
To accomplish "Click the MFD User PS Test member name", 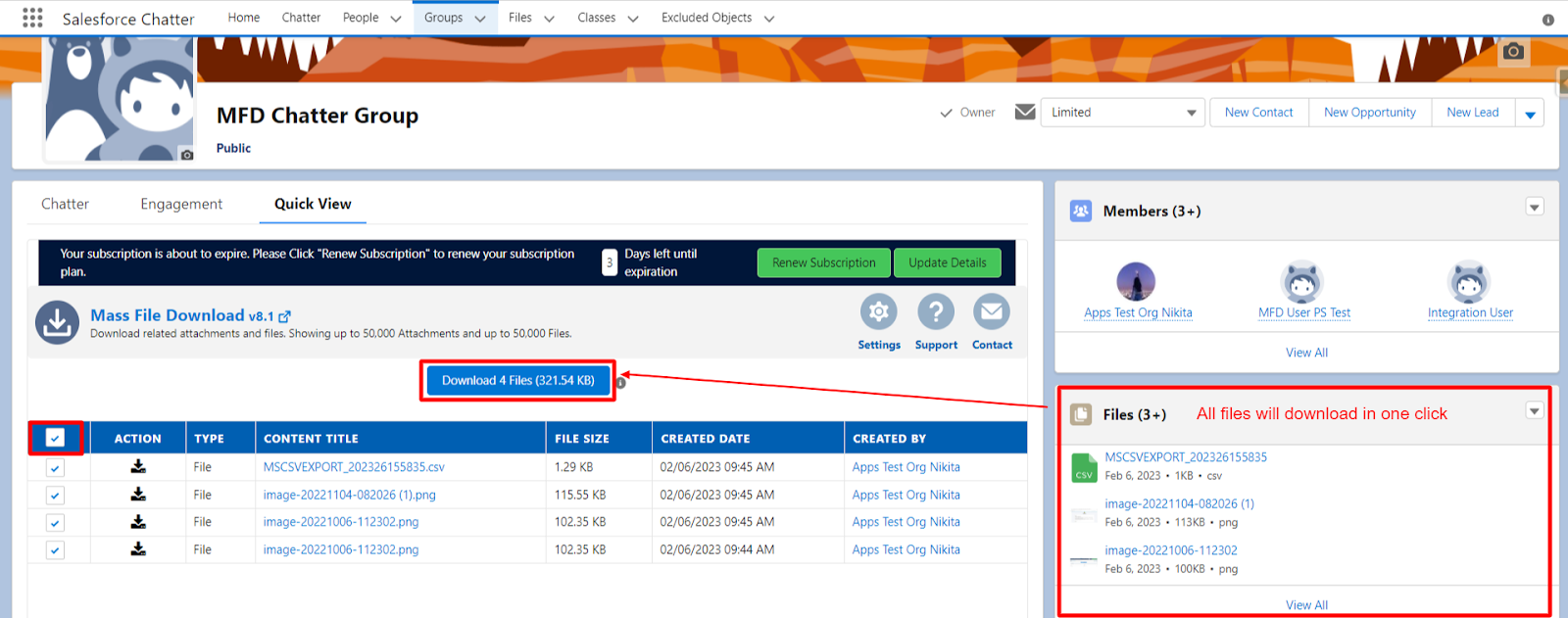I will click(x=1304, y=312).
